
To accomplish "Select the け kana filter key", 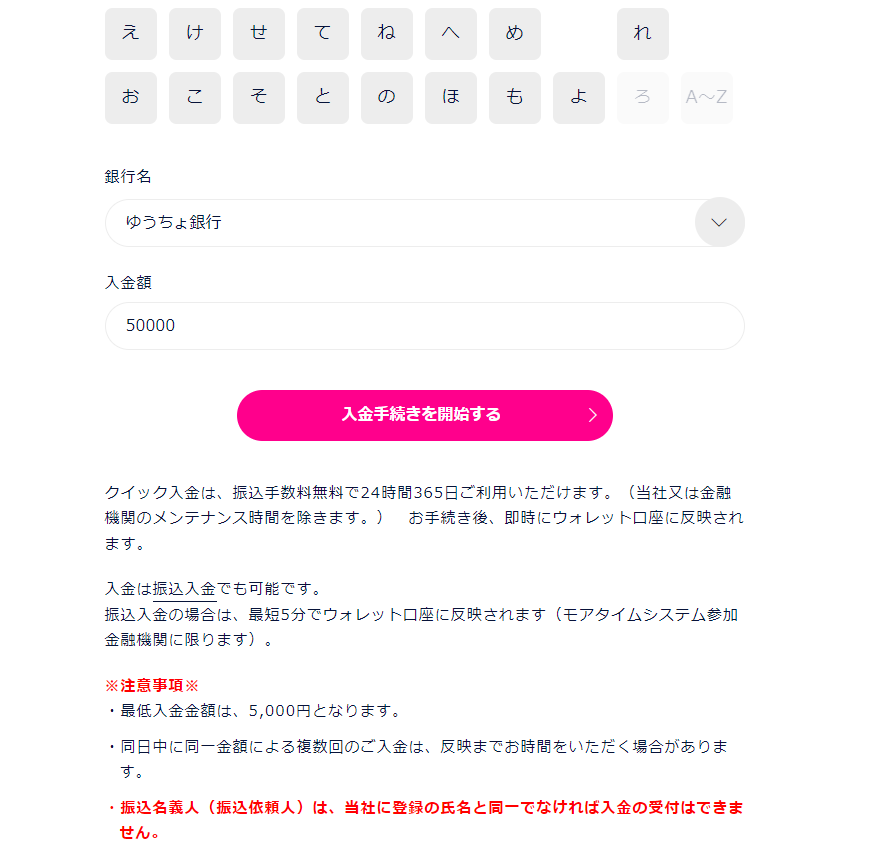I will tap(195, 34).
